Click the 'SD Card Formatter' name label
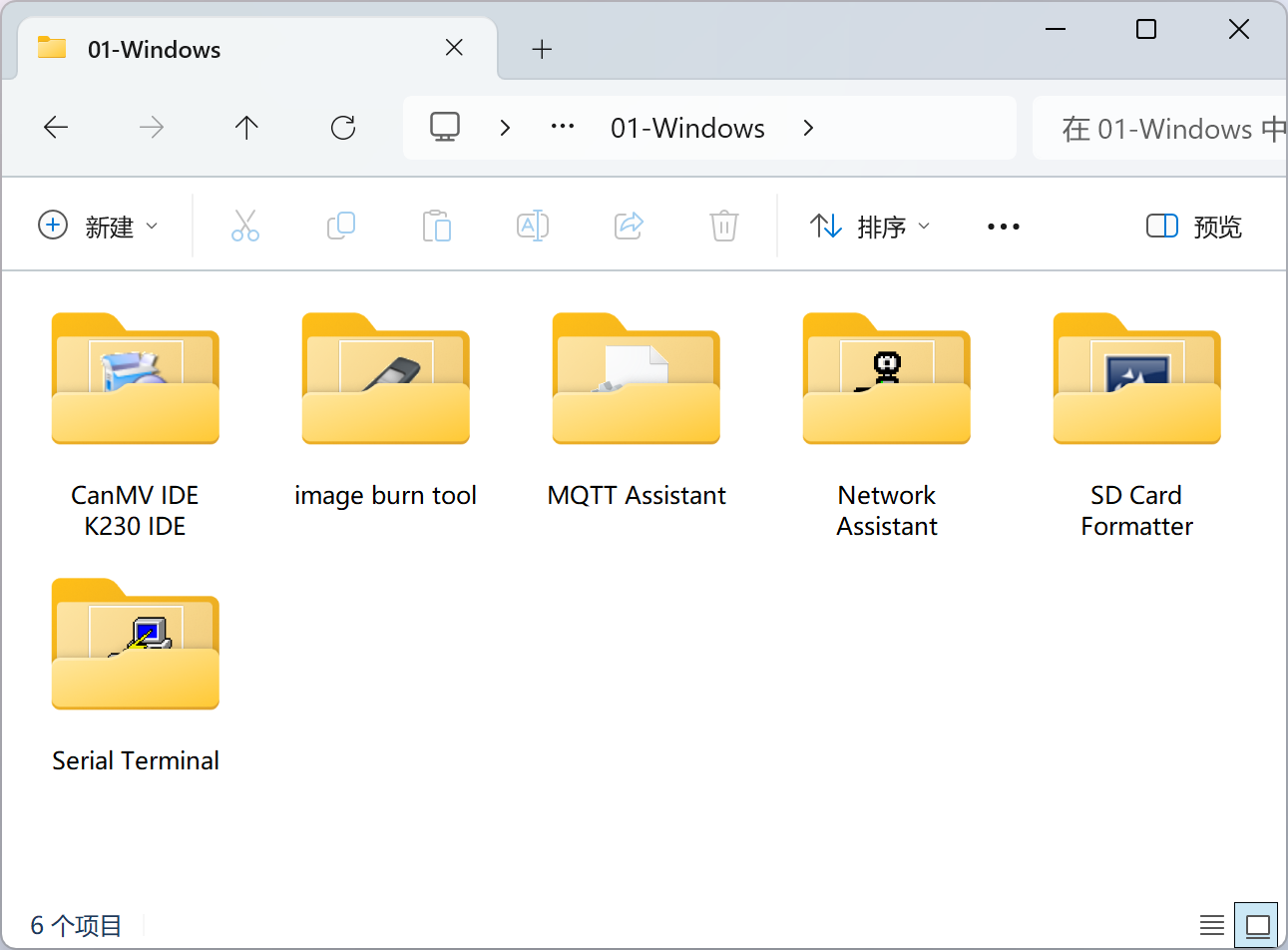 tap(1137, 511)
